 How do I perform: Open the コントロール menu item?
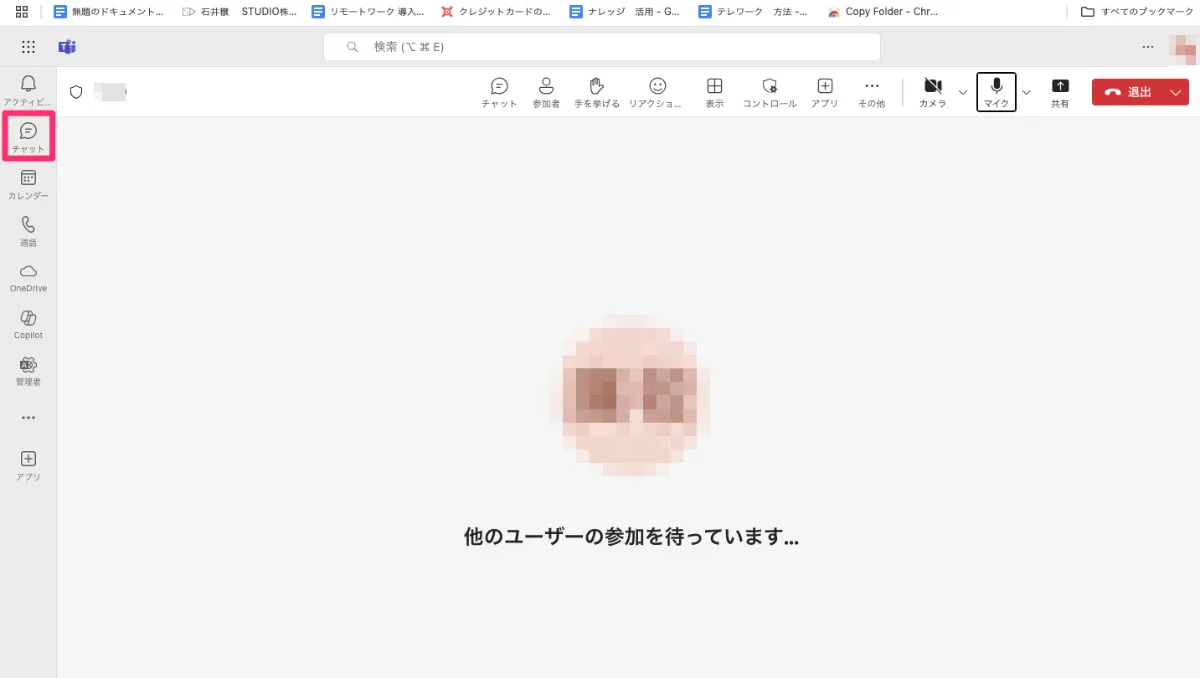[768, 91]
